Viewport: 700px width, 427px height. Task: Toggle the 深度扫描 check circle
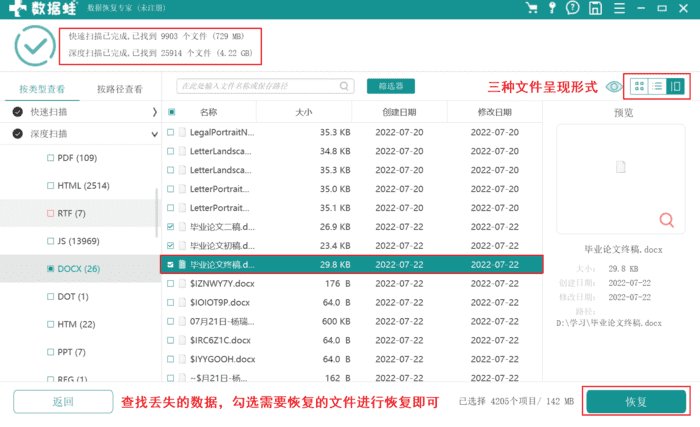pyautogui.click(x=17, y=134)
